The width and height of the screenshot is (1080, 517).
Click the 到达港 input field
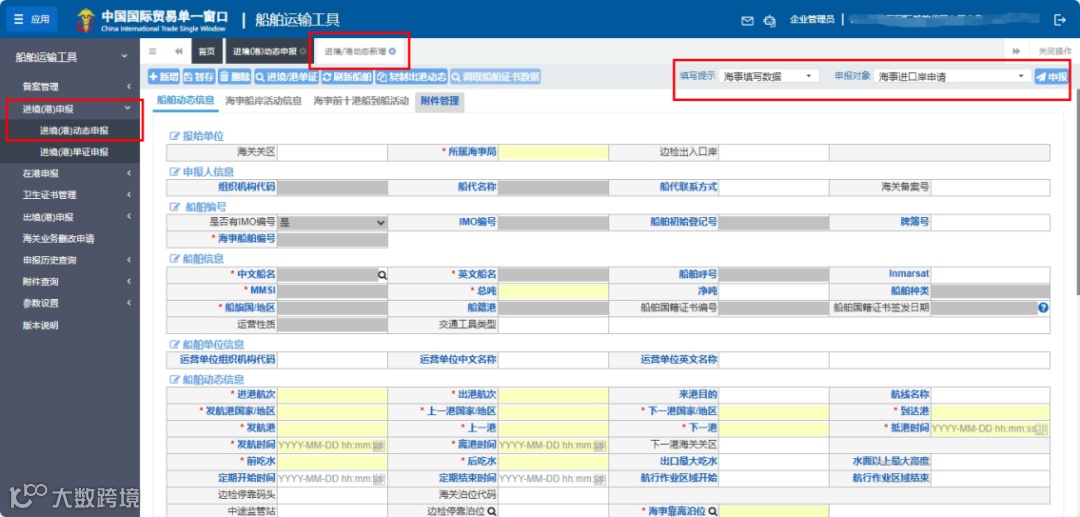(991, 412)
